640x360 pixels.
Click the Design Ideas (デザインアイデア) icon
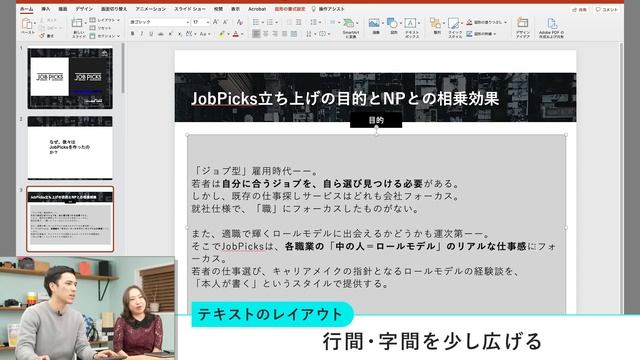[x=522, y=23]
